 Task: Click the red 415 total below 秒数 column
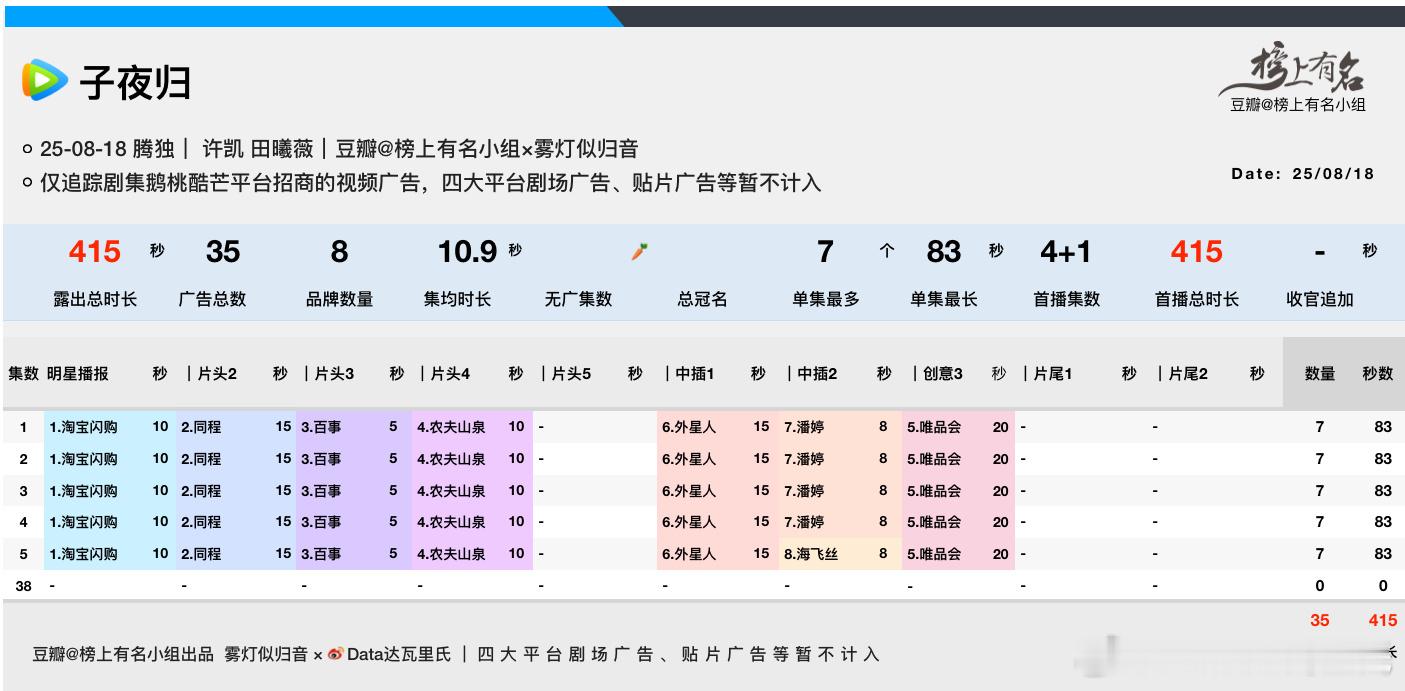(x=1383, y=620)
